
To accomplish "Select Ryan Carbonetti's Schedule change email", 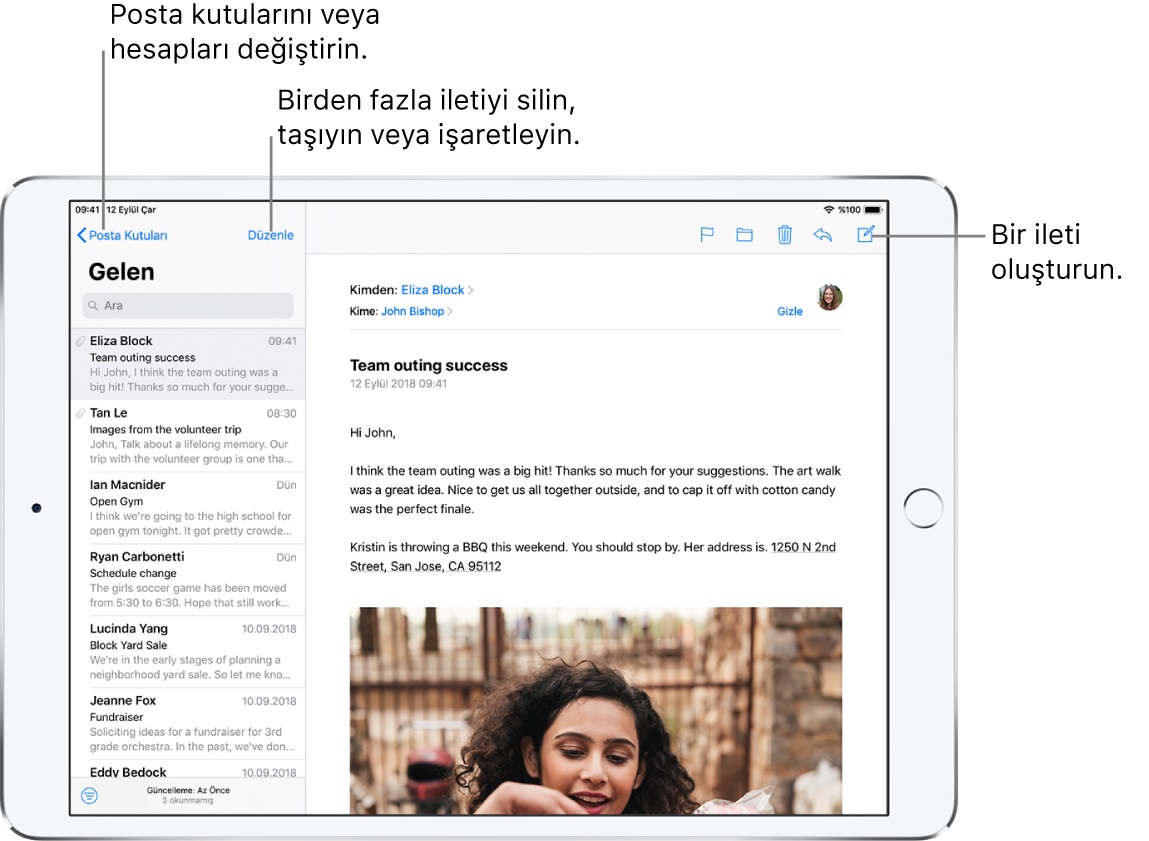I will click(188, 580).
